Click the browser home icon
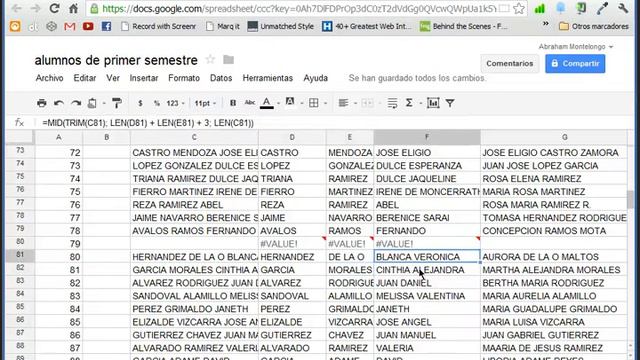This screenshot has width=640, height=360. click(73, 8)
